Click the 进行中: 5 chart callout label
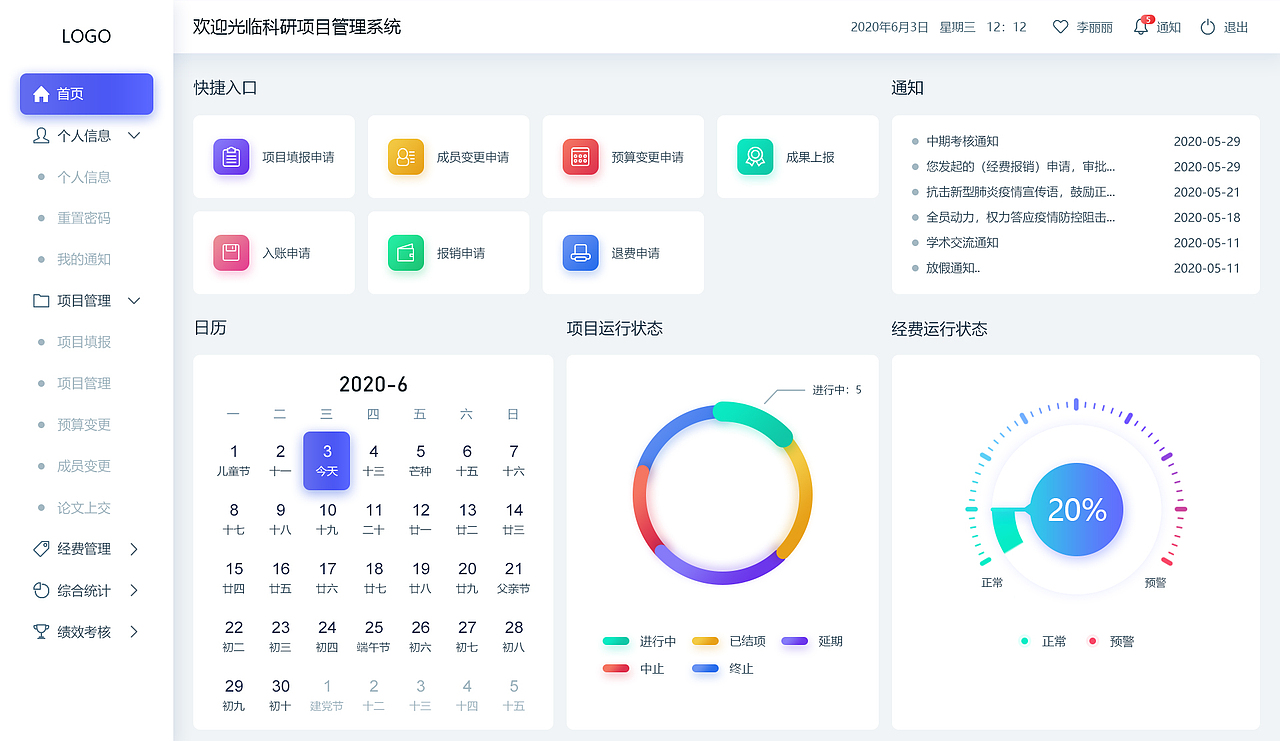 point(837,390)
